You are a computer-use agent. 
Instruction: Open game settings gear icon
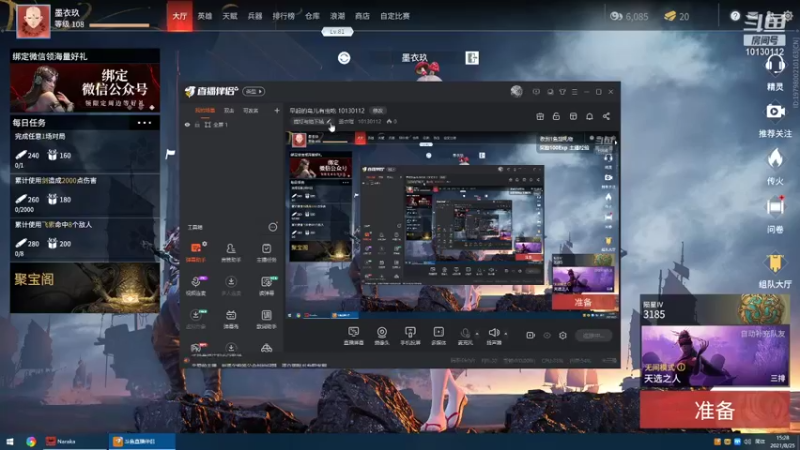[788, 16]
